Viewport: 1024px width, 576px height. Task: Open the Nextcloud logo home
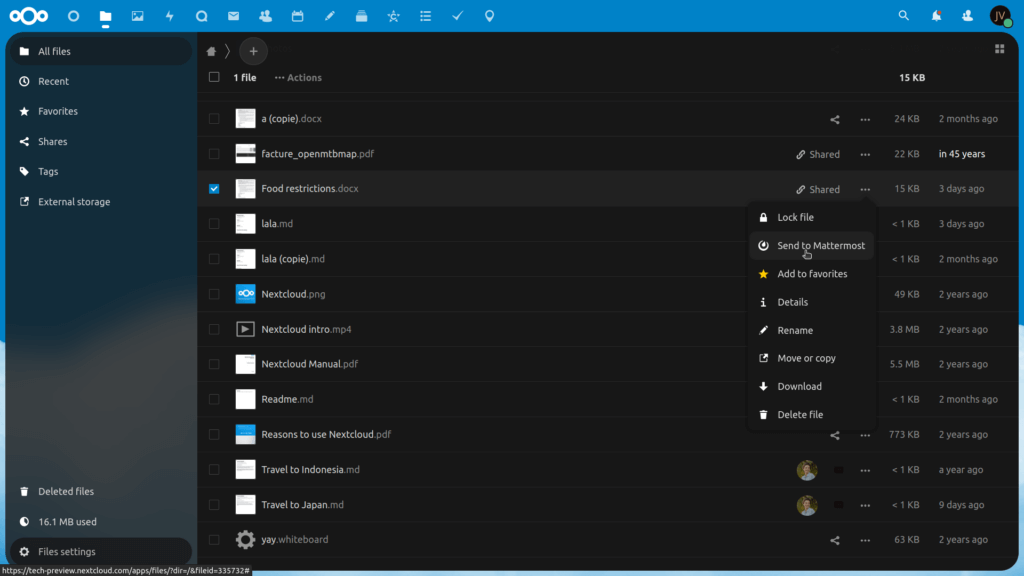point(29,16)
